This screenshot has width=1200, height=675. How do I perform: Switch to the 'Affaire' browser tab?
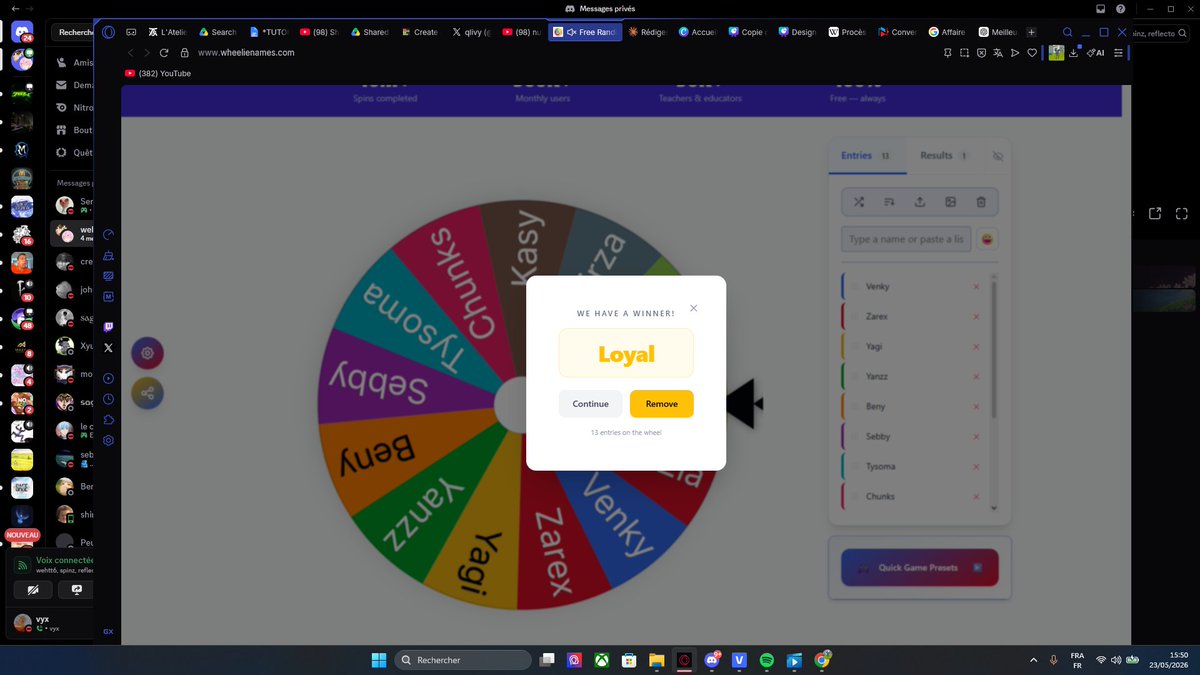tap(946, 32)
